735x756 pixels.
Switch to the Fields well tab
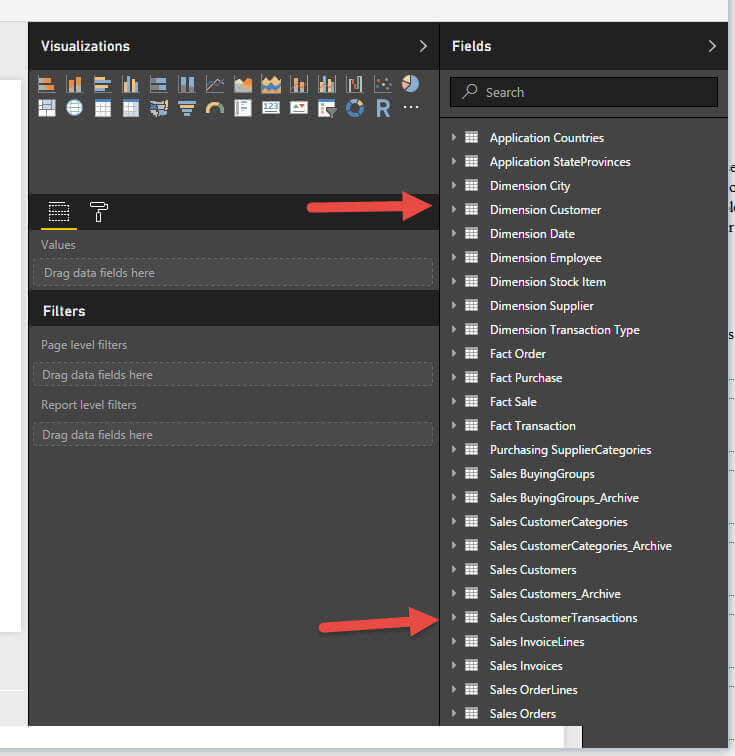coord(59,212)
